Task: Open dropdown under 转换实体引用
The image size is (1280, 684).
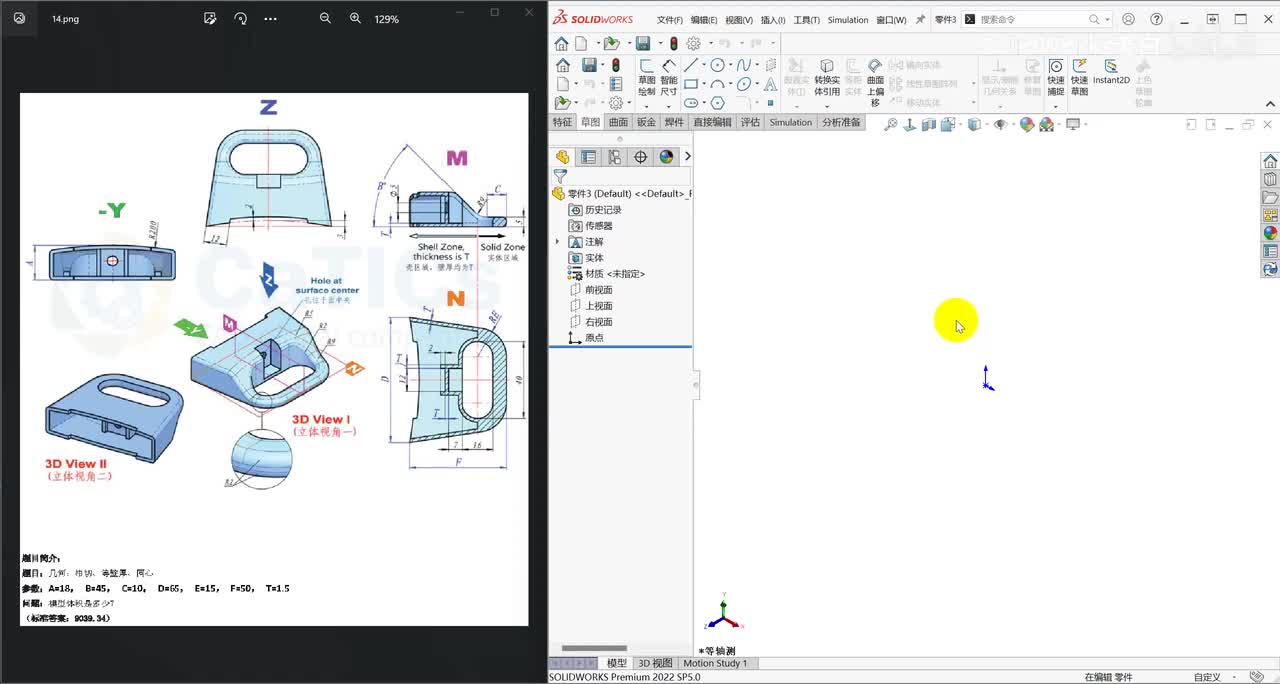Action: pyautogui.click(x=827, y=105)
